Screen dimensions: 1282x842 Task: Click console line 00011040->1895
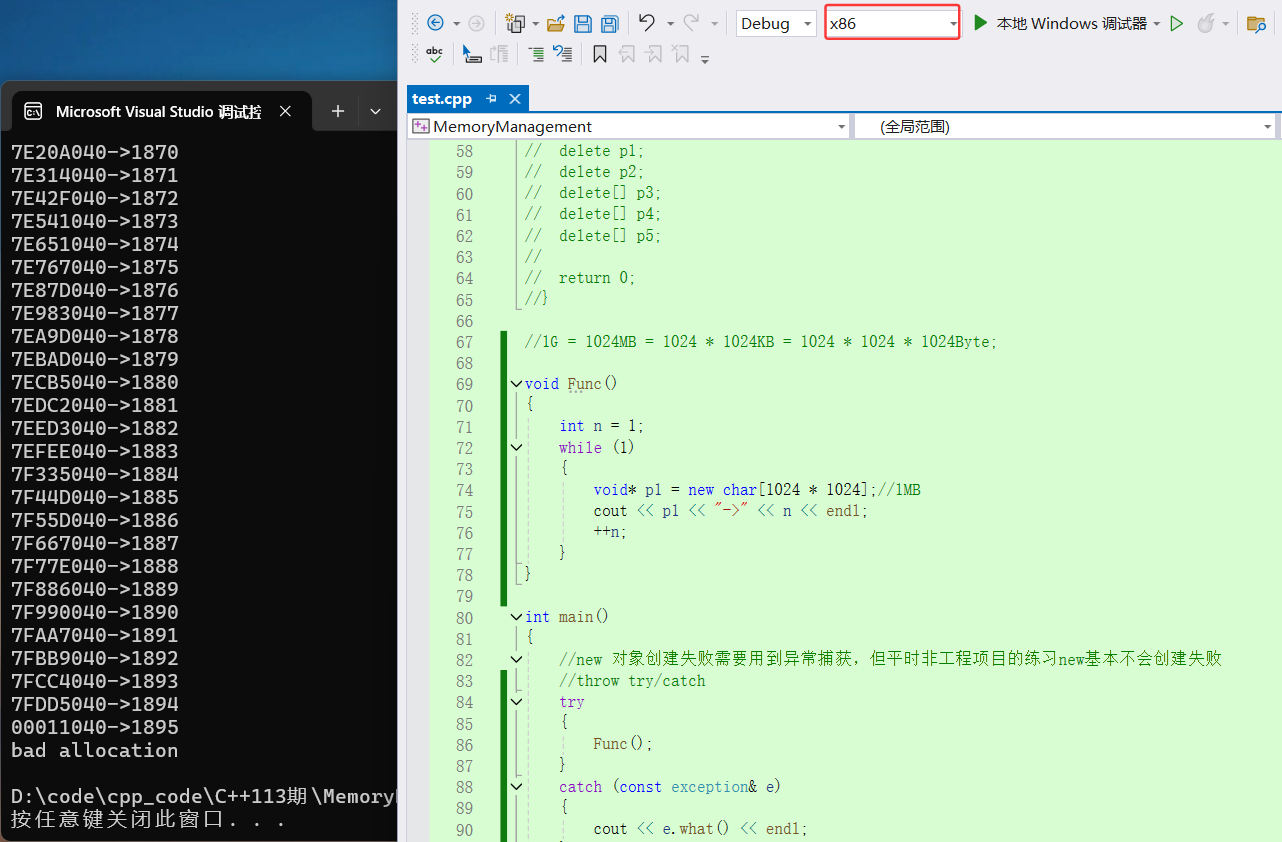pos(94,727)
